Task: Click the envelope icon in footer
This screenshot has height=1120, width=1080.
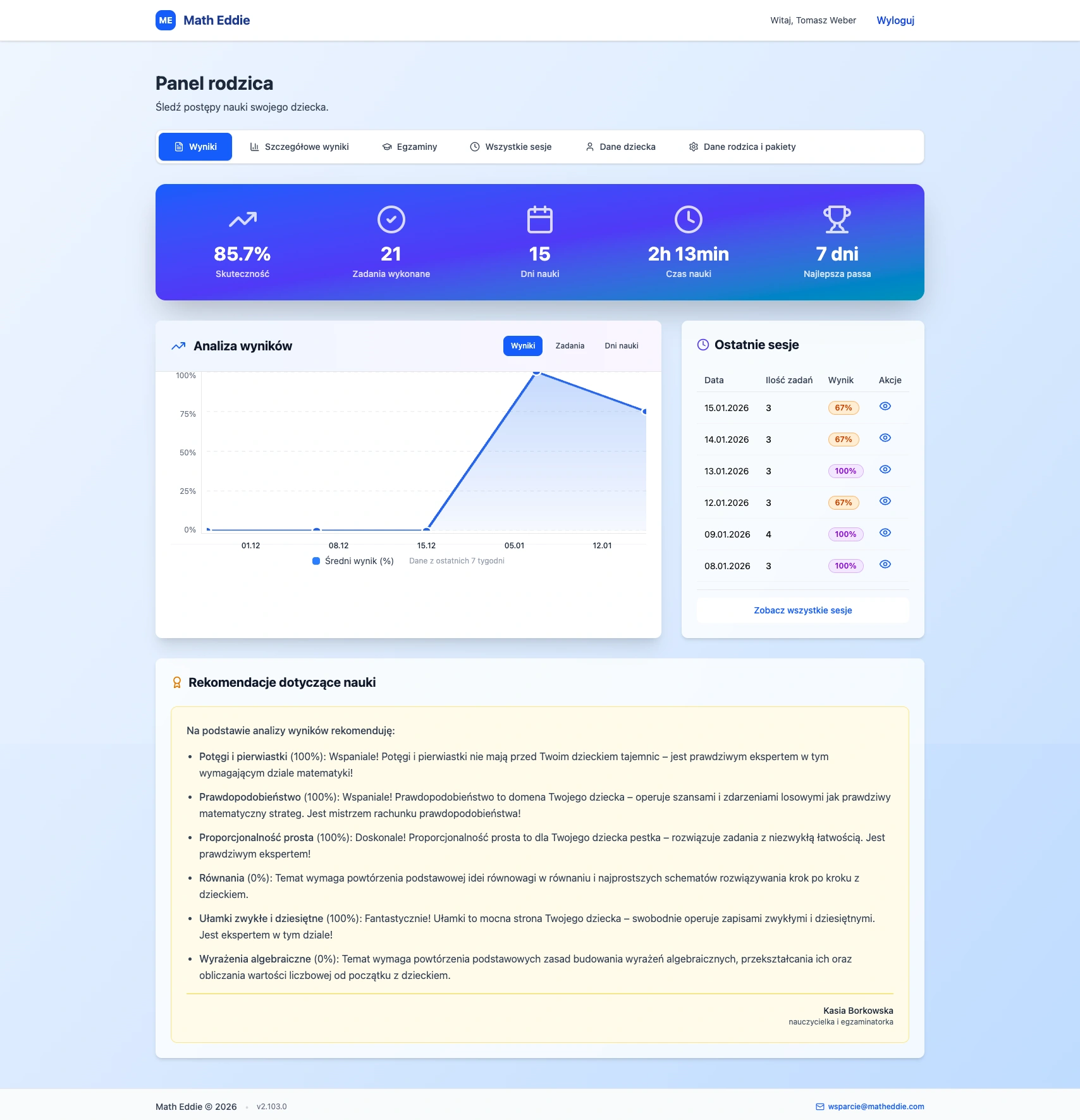Action: tap(820, 1107)
